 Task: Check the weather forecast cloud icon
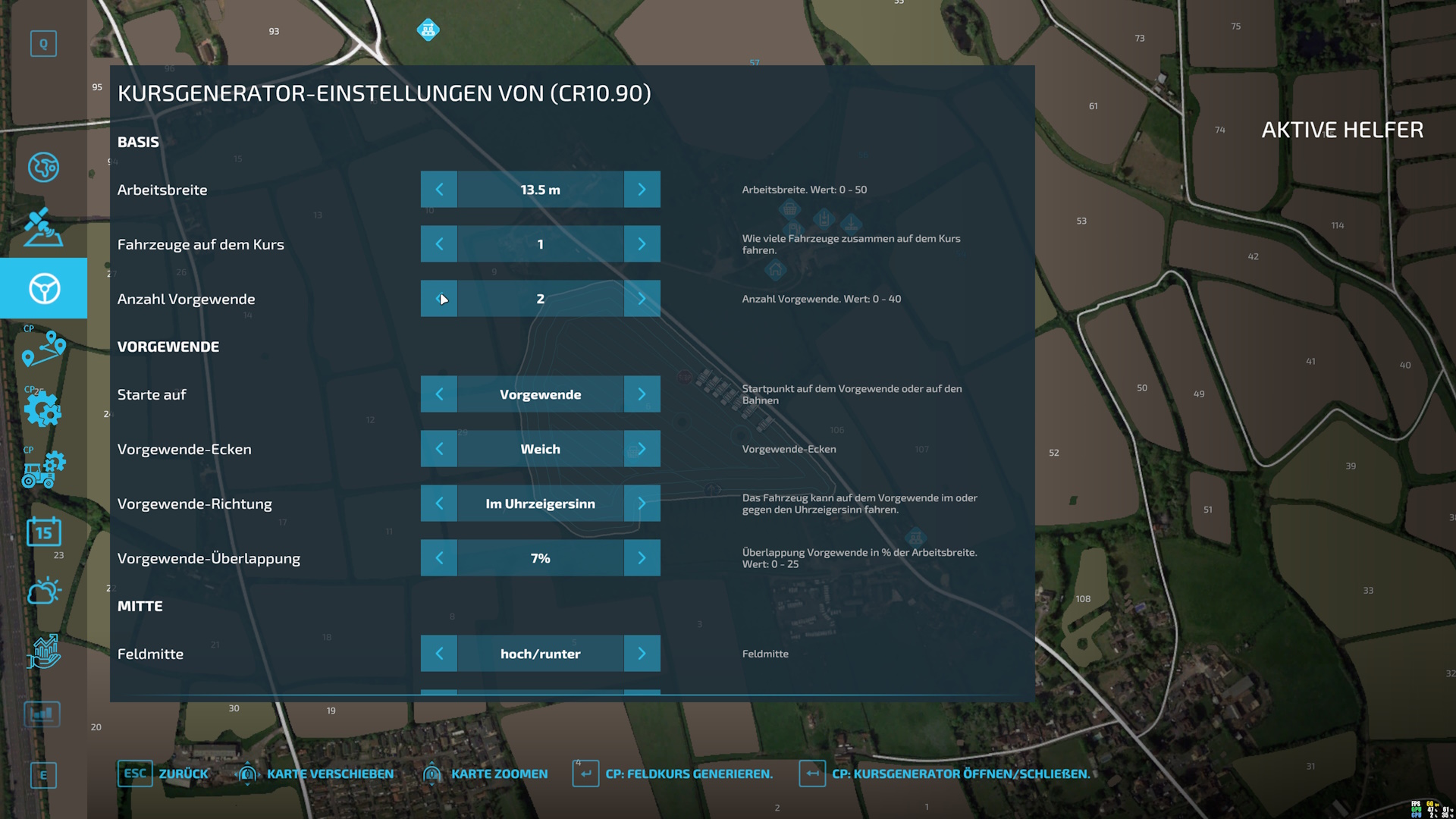pos(43,592)
